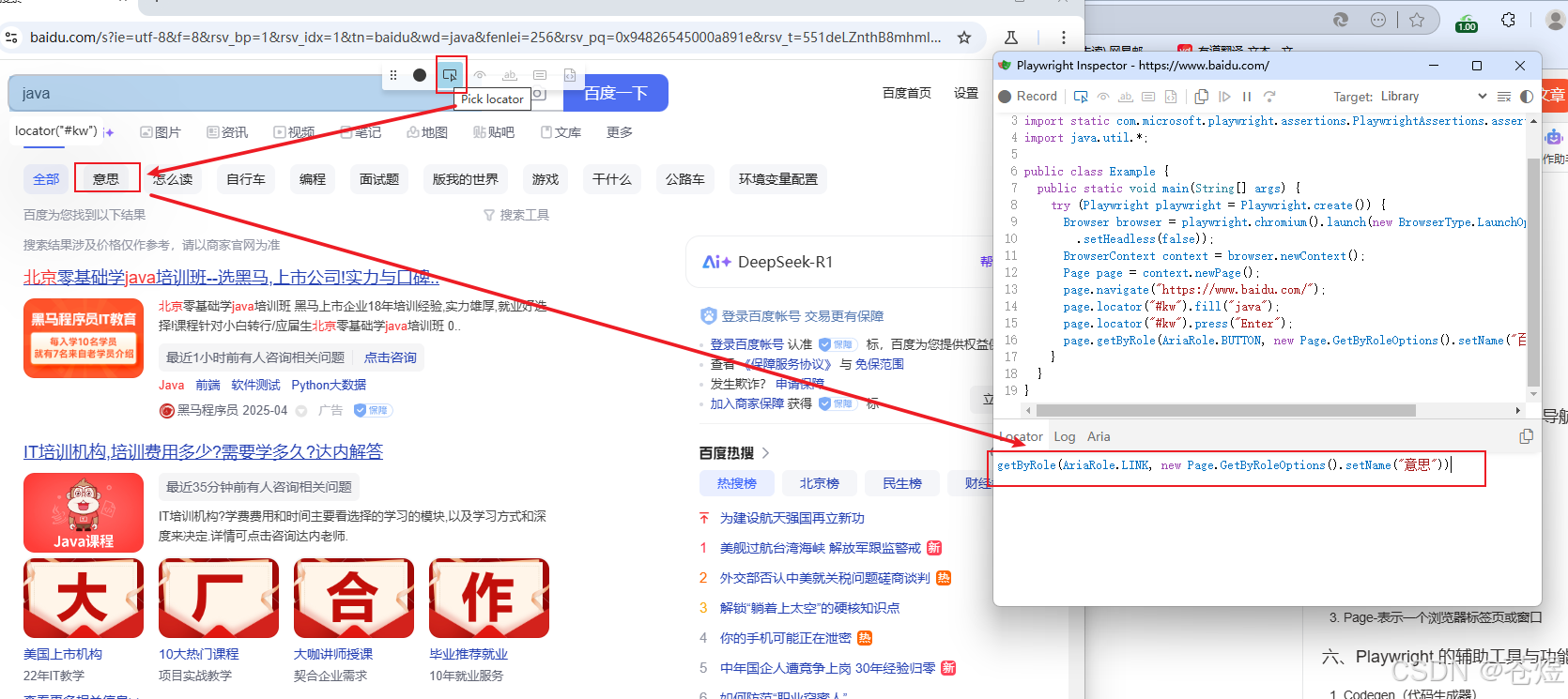
Task: Choose Assert snapshot icon in Inspector toolbar
Action: 1171,97
